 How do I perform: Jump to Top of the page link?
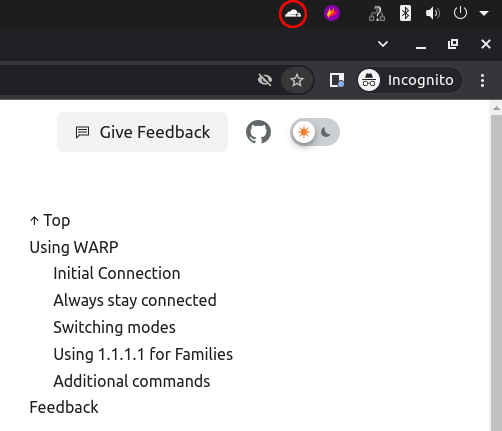coord(50,220)
